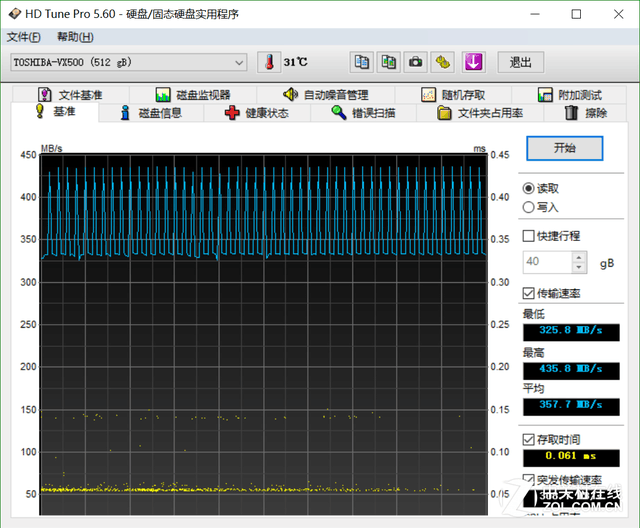The width and height of the screenshot is (640, 528).
Task: Open the 健康状态 tab
Action: pyautogui.click(x=257, y=113)
